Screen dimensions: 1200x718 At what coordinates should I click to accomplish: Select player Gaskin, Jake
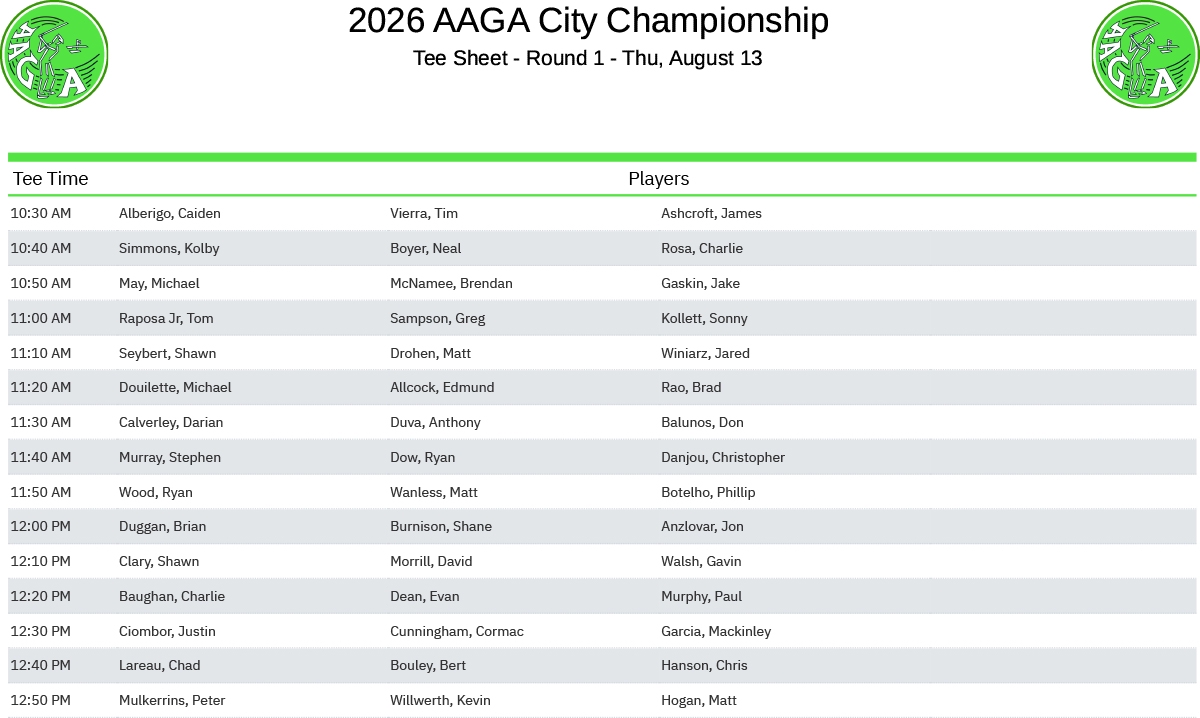click(701, 283)
